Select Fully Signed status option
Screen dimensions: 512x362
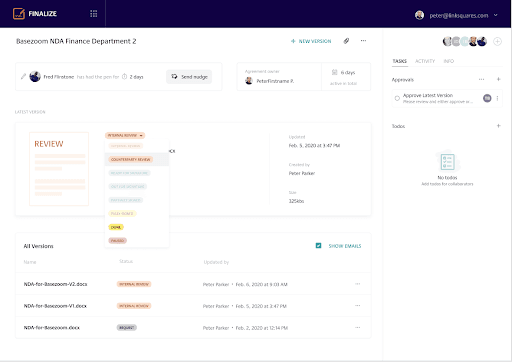[x=122, y=213]
